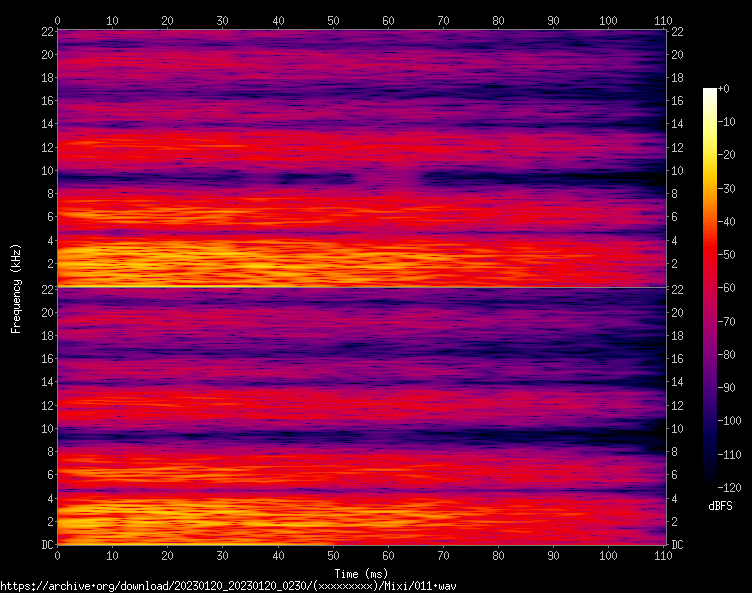The image size is (752, 593).
Task: Click the 100 ms tick on the top time axis
Action: (608, 20)
